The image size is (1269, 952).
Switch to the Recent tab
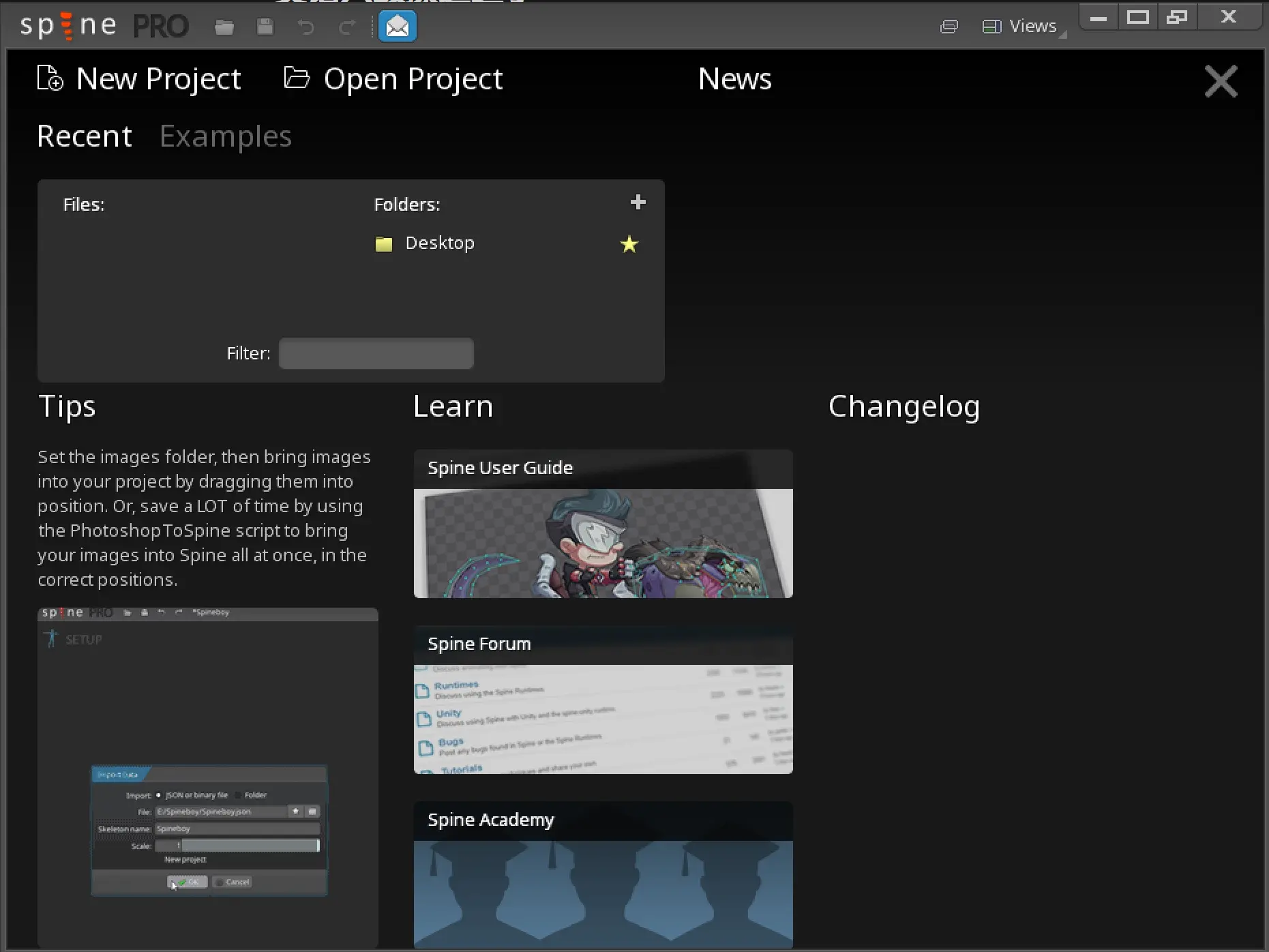[x=85, y=136]
